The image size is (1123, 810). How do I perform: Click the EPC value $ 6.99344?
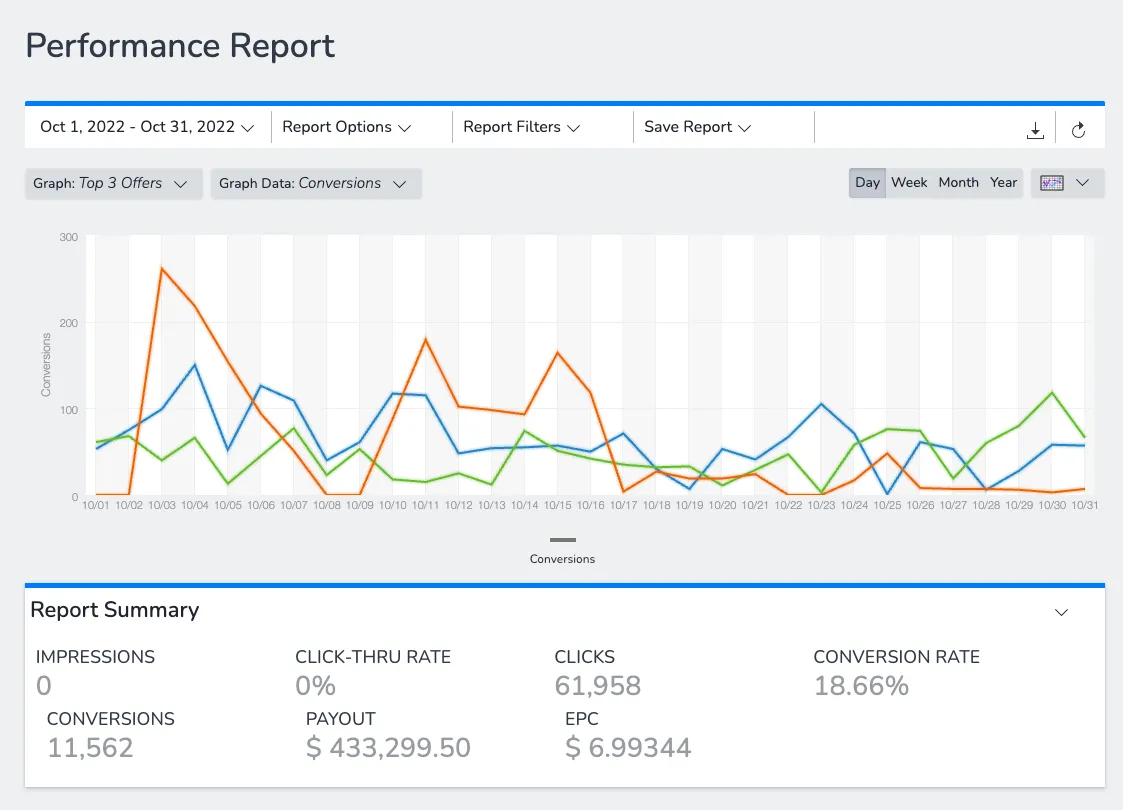628,748
